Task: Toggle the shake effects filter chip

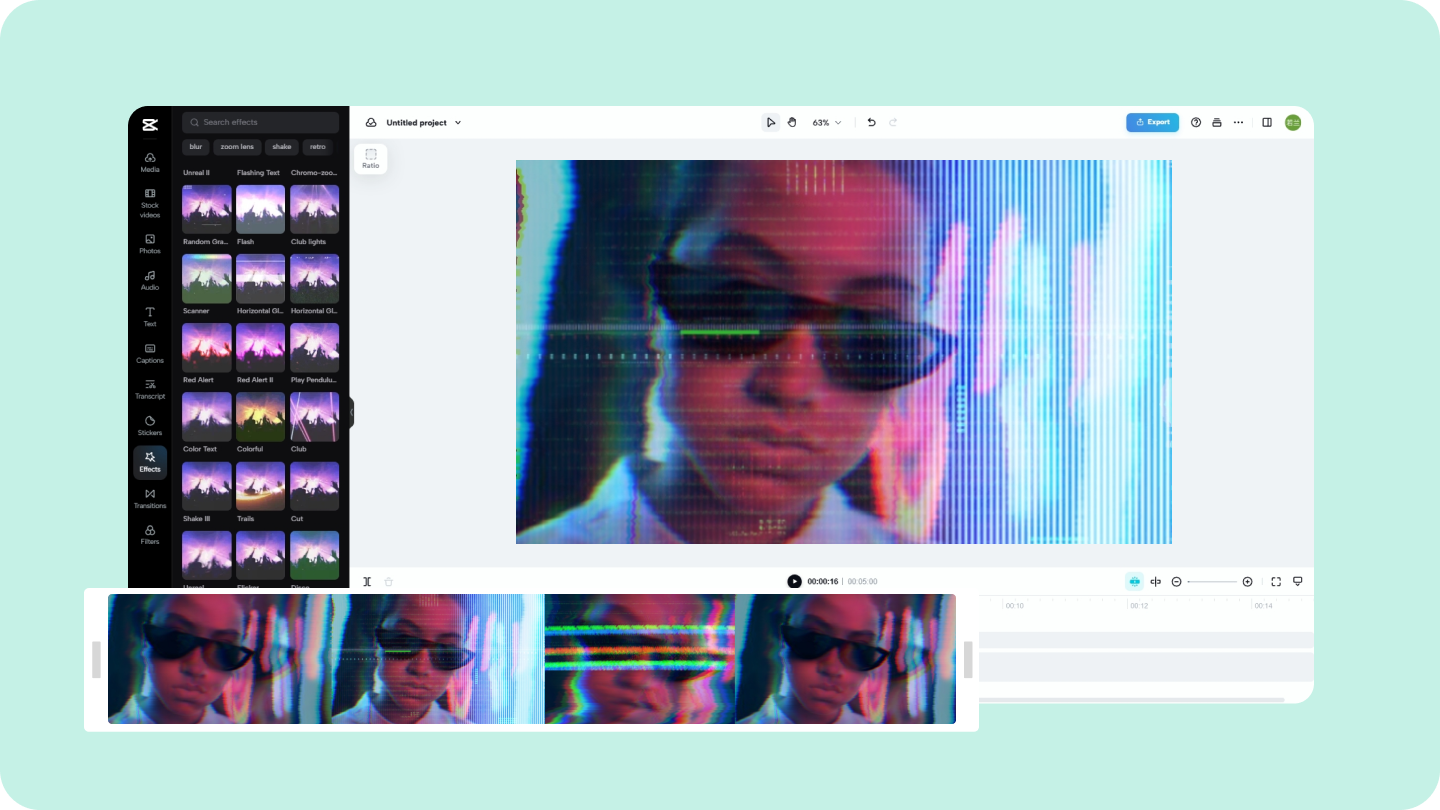Action: point(281,147)
